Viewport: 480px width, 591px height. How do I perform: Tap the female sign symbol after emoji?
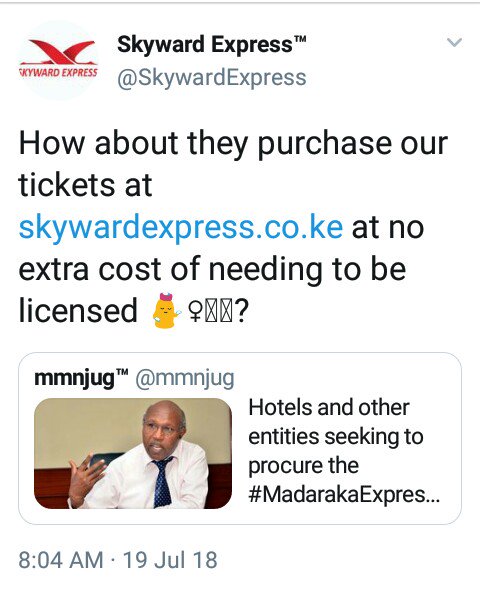tap(194, 312)
